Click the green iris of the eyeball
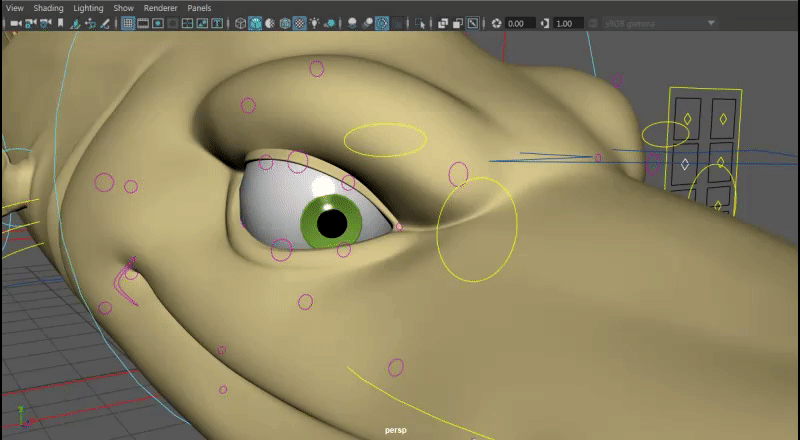The image size is (800, 440). point(331,222)
